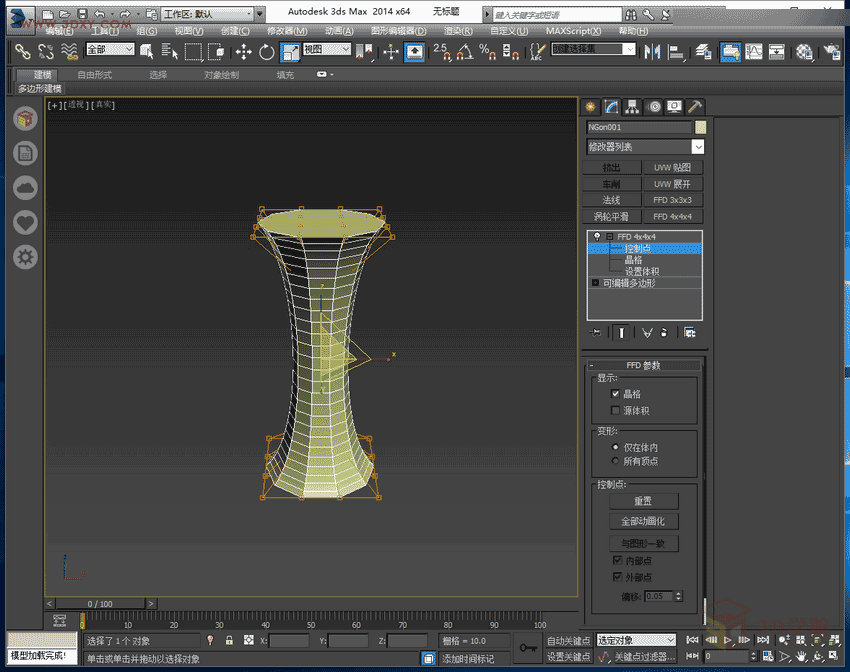
Task: Open the Hierarchy panel tab
Action: pos(633,107)
